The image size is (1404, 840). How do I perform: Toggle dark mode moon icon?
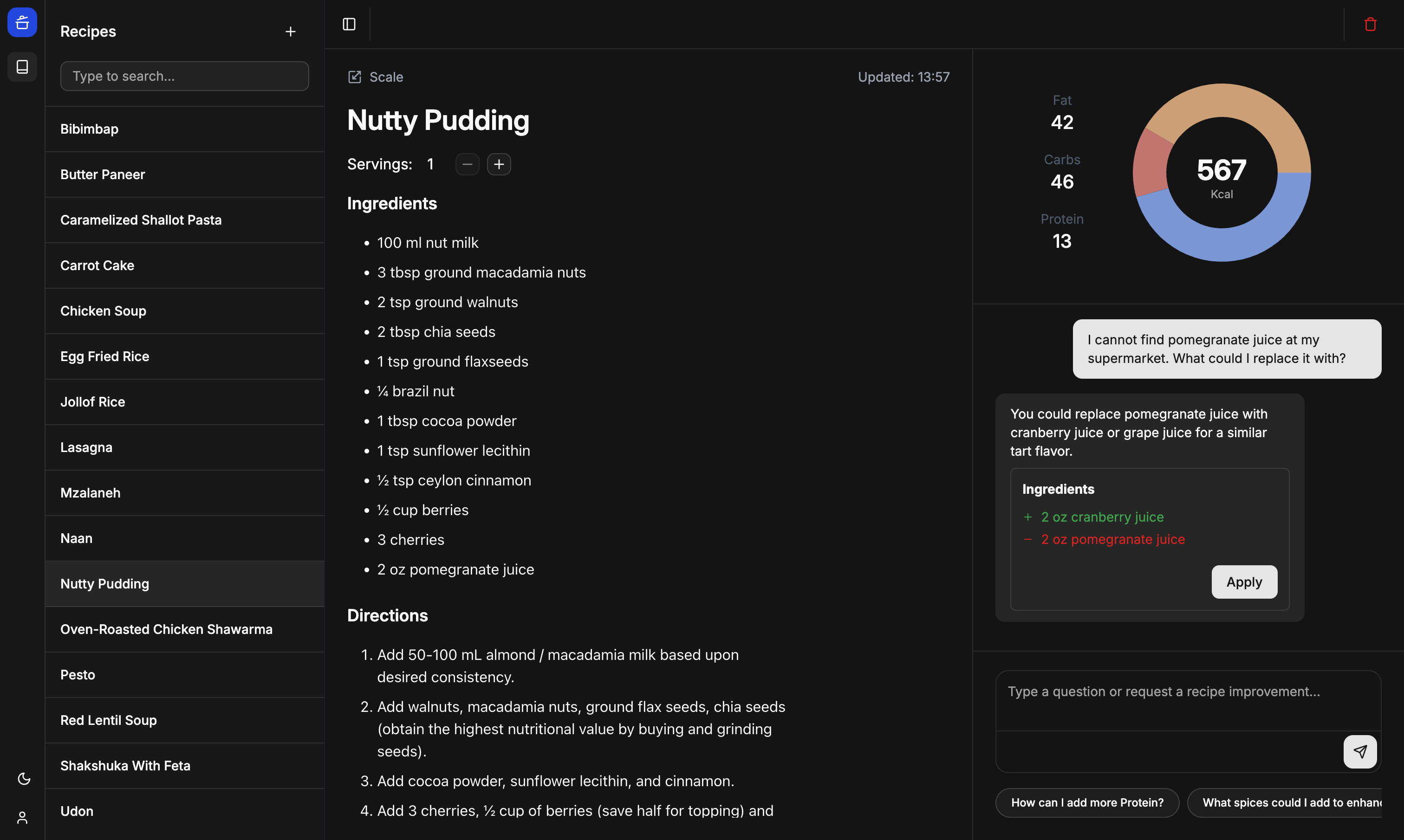point(24,779)
